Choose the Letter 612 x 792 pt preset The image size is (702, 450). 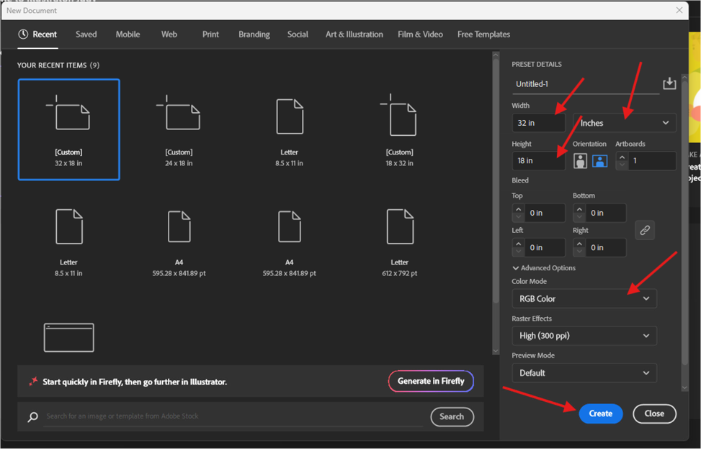[399, 242]
